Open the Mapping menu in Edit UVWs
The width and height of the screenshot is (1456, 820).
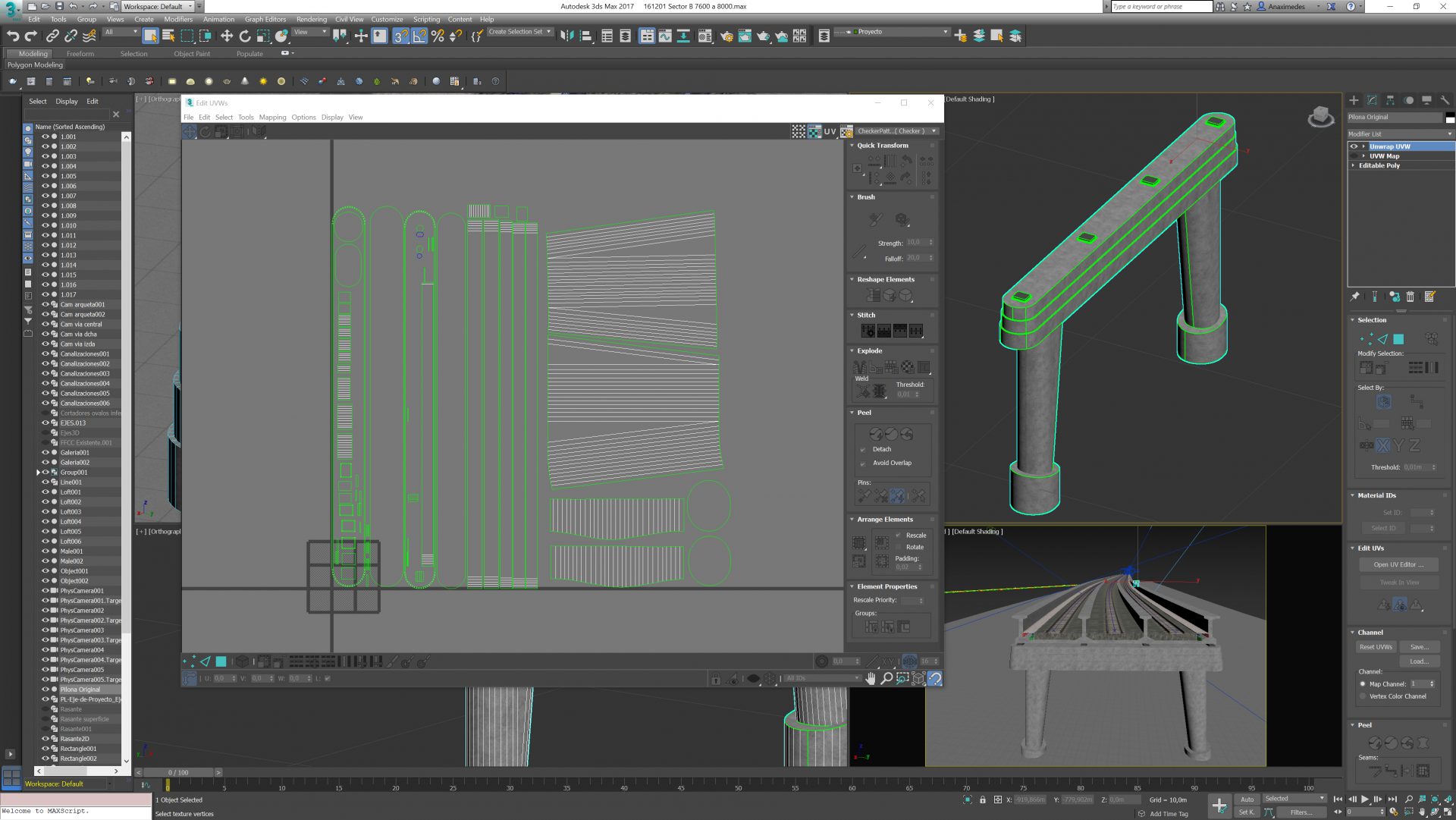(x=272, y=118)
